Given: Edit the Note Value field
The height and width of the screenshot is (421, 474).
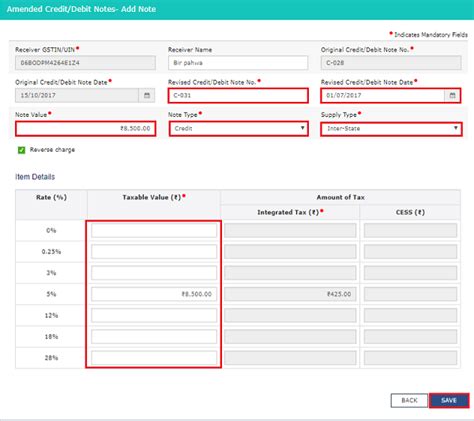Looking at the screenshot, I should pyautogui.click(x=85, y=129).
